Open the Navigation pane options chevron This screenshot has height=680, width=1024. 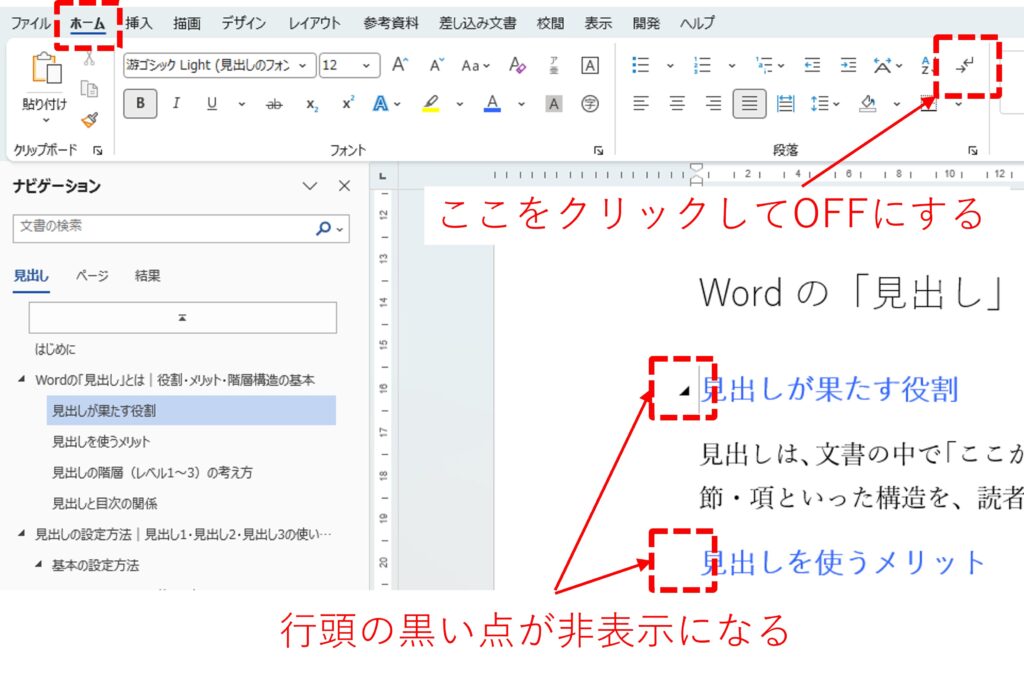[x=310, y=186]
